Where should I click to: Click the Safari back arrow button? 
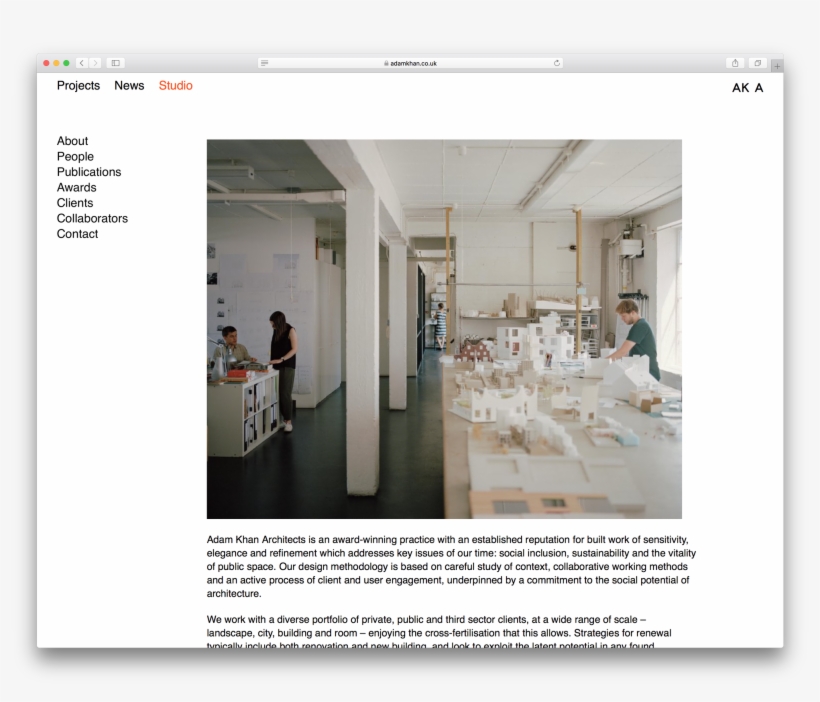82,63
